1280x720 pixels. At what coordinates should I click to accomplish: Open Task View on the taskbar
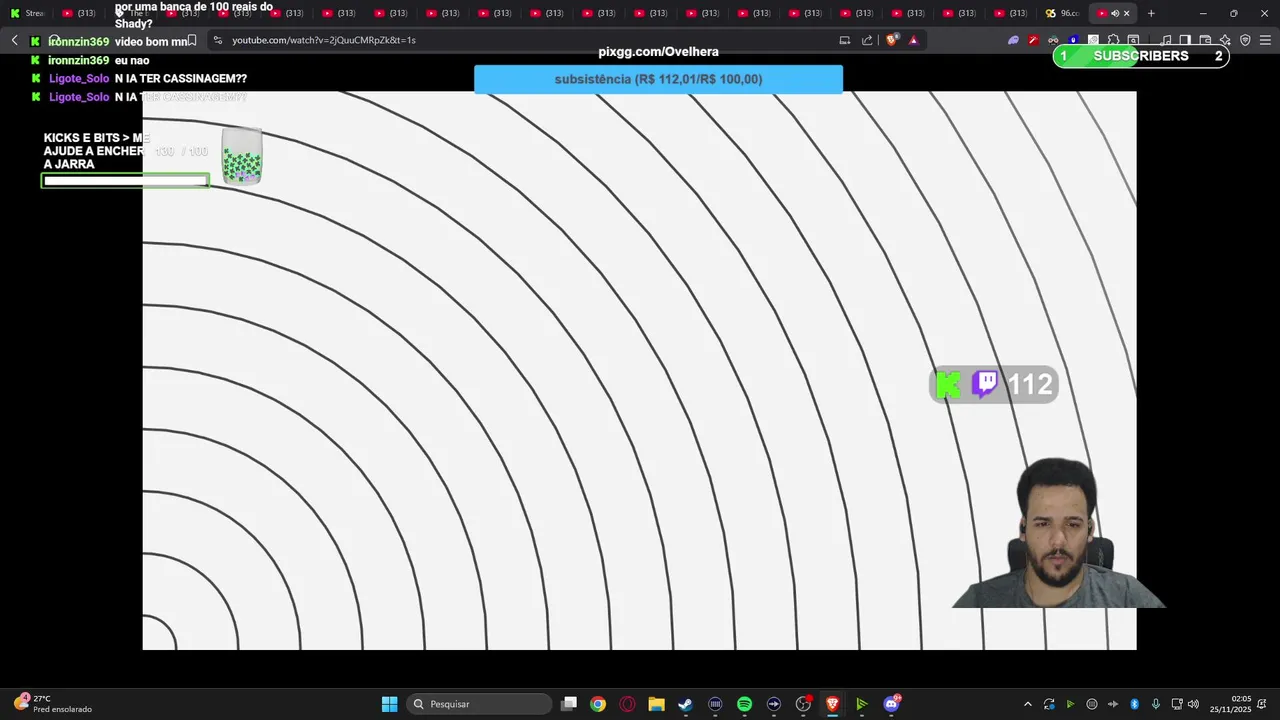click(x=569, y=704)
